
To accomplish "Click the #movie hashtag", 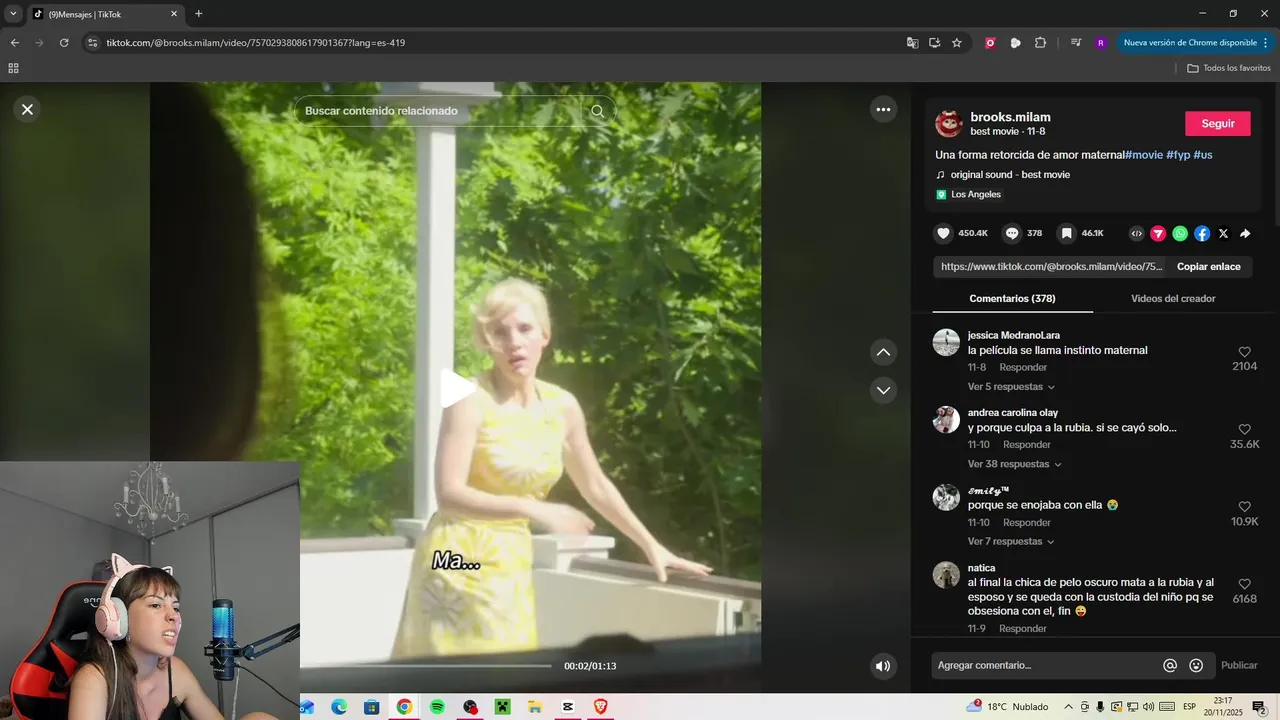I will point(1144,155).
